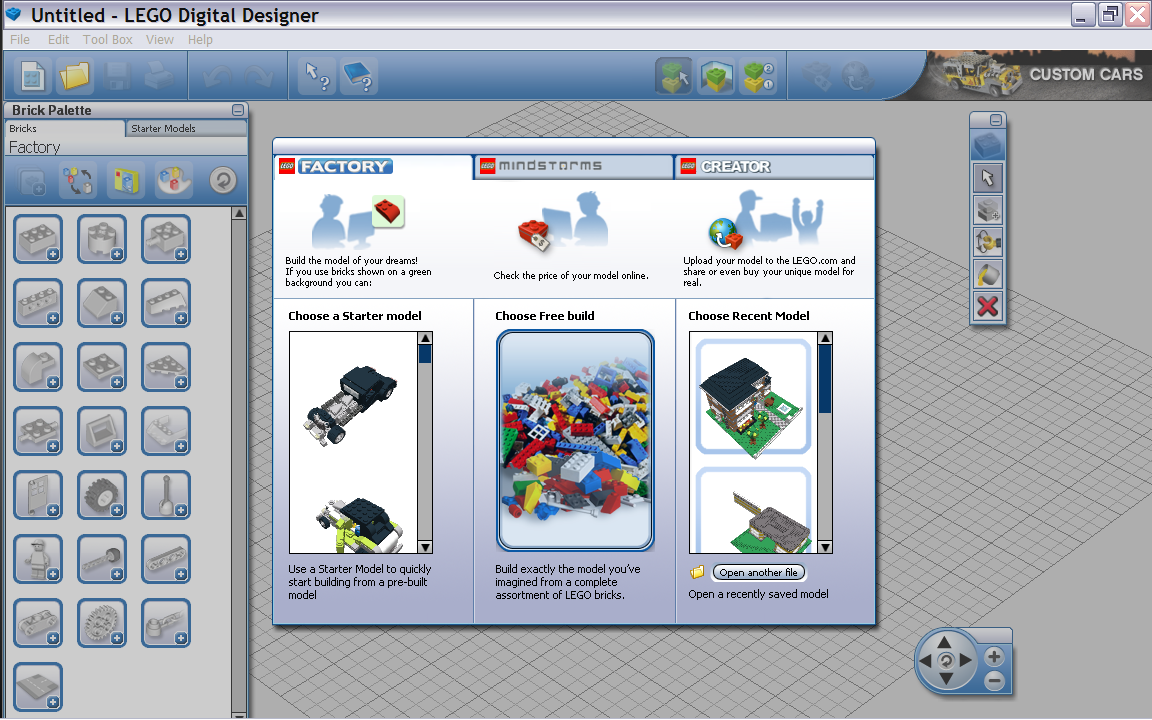Click the What's This help pointer icon
This screenshot has height=720, width=1152.
[x=317, y=76]
